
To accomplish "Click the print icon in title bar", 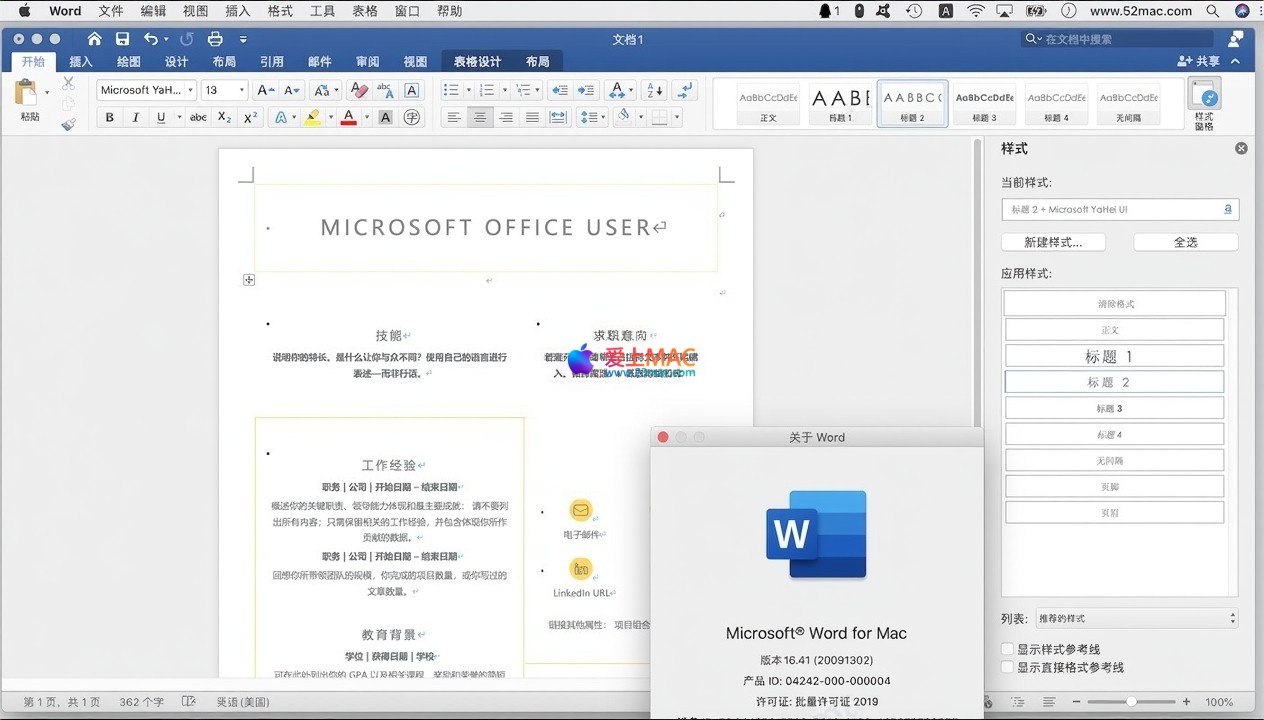I will 214,39.
